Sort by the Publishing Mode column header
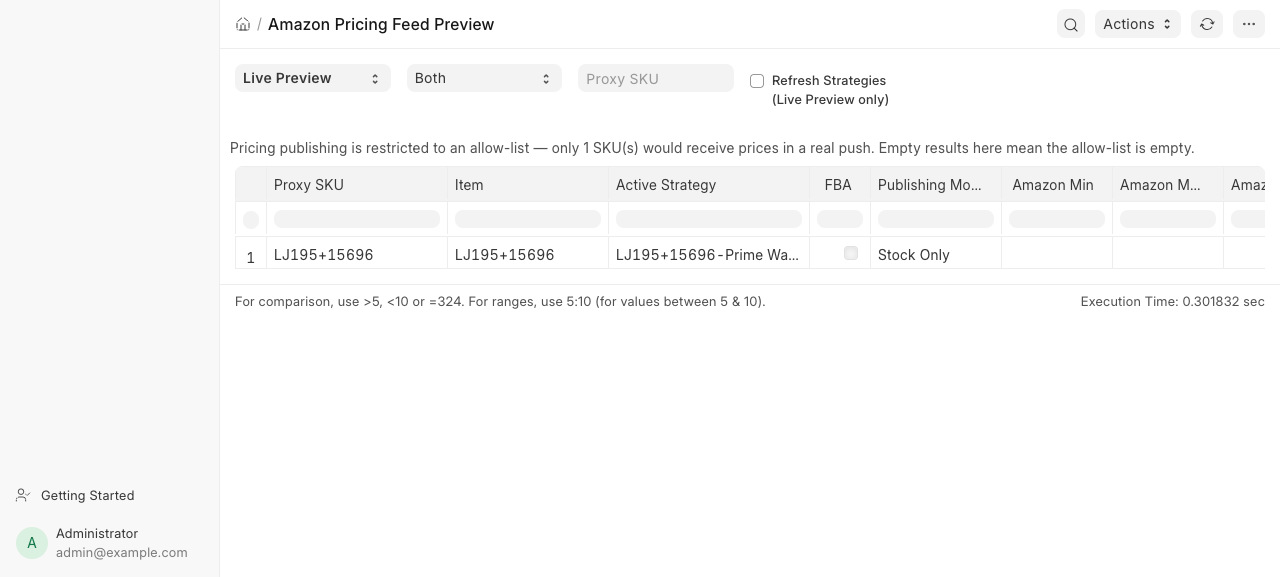The height and width of the screenshot is (577, 1280). click(x=936, y=185)
